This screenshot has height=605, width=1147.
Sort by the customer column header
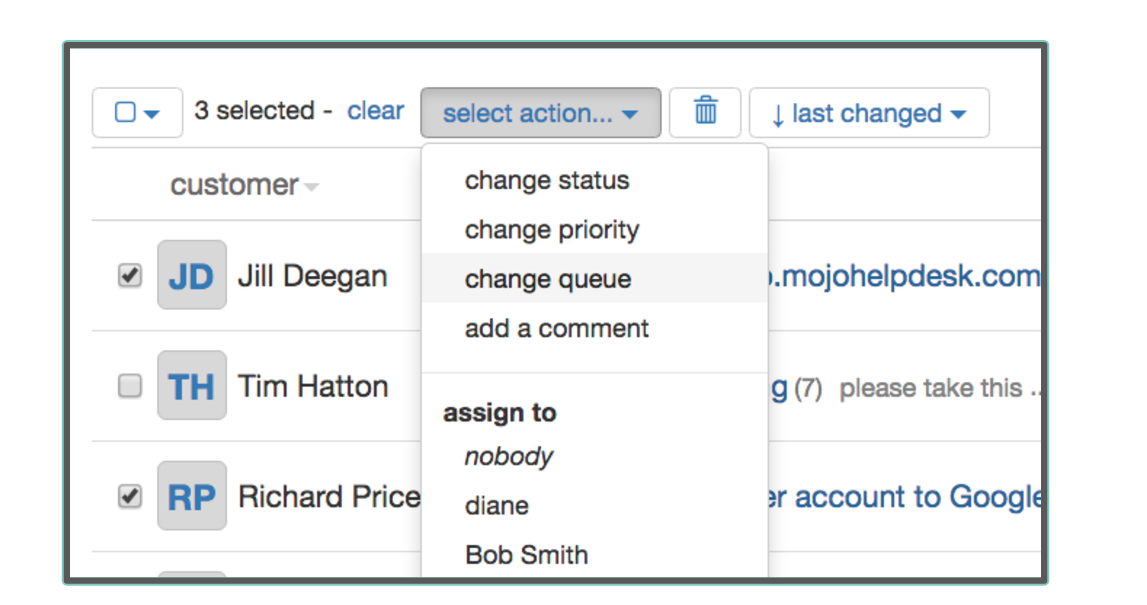click(235, 185)
